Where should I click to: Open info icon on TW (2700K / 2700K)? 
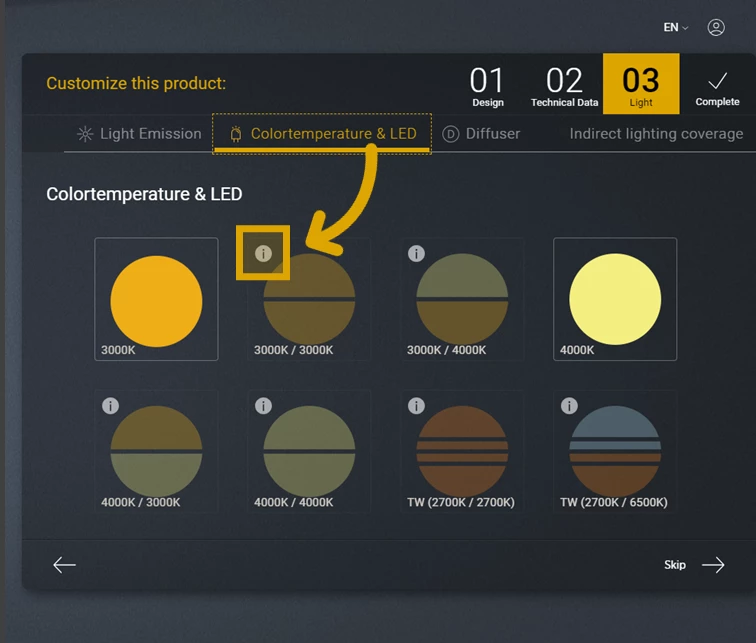(416, 405)
